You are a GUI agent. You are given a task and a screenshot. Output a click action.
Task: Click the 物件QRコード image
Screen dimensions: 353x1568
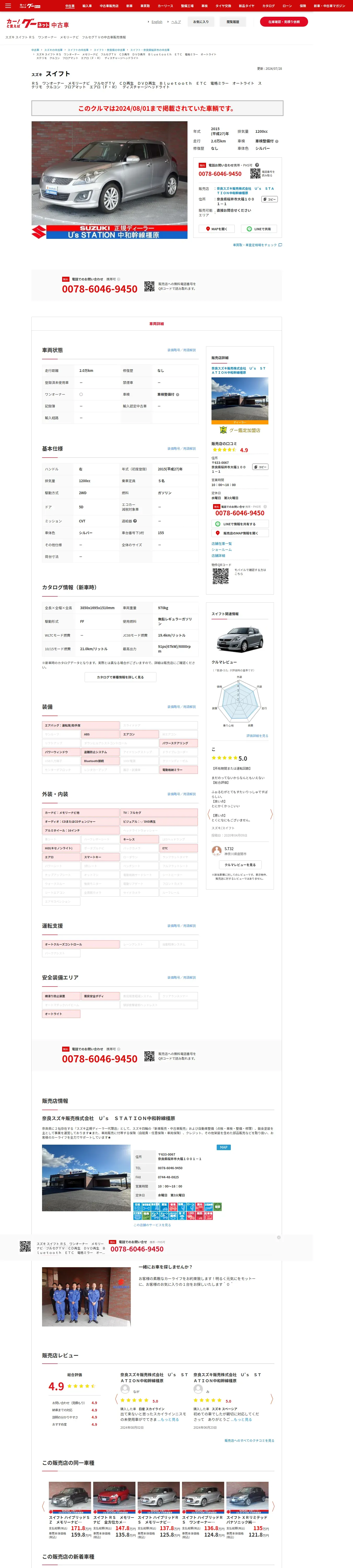220,577
